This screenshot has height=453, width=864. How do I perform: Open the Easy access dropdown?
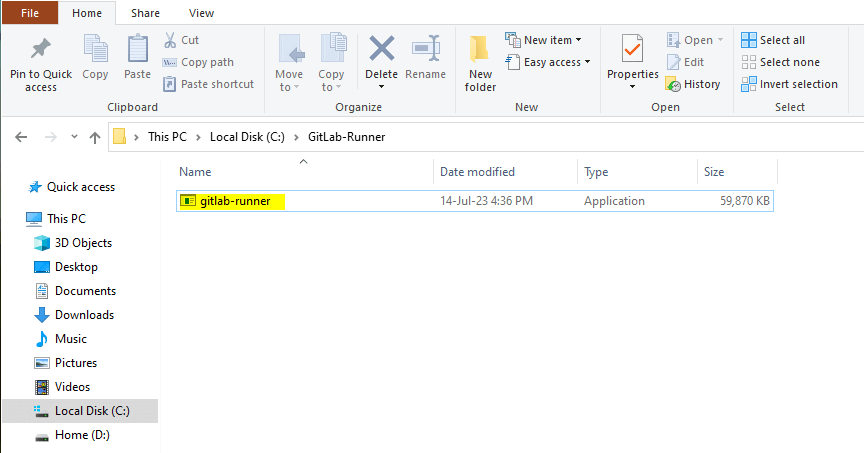click(x=548, y=62)
